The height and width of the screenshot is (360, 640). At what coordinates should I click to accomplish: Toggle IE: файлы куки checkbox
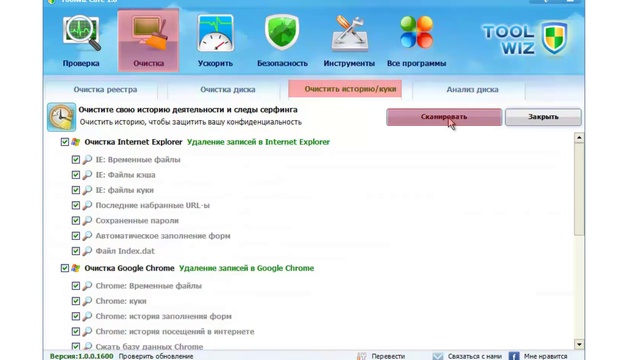pos(76,190)
